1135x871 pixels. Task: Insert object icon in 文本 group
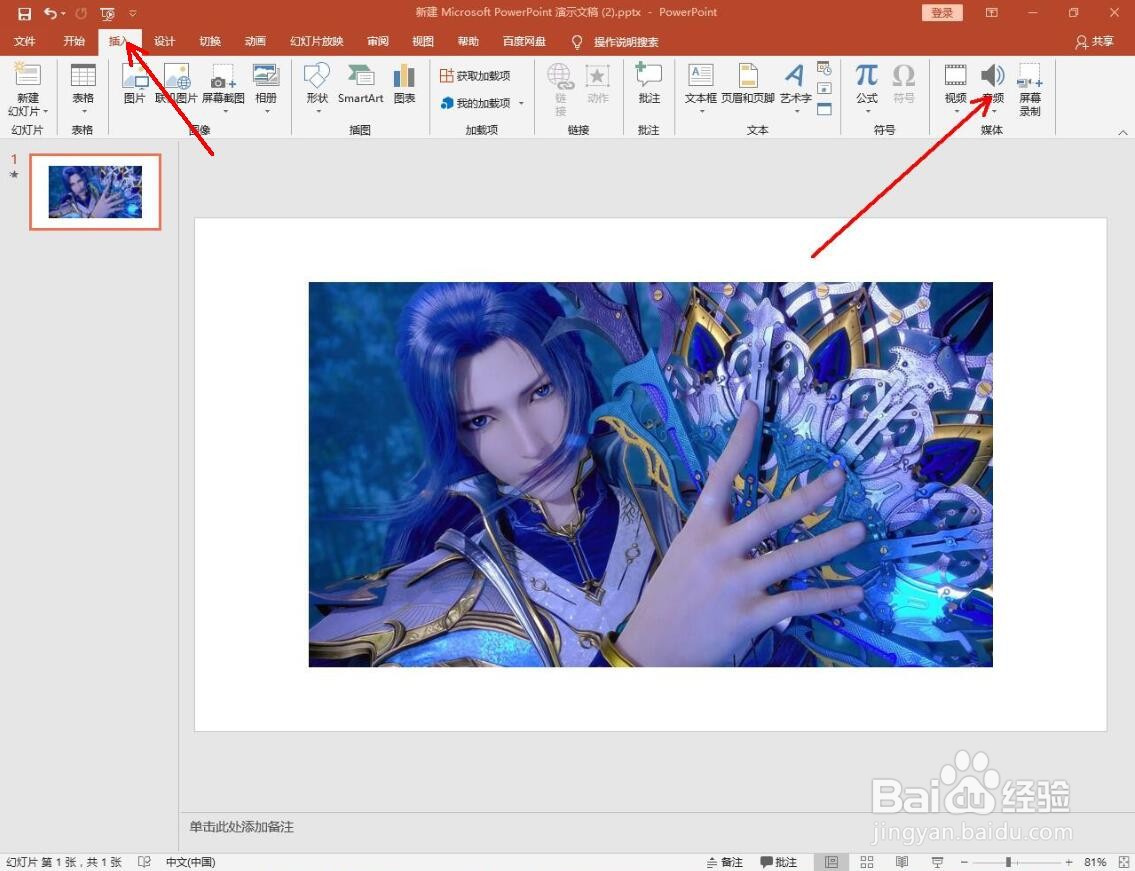[824, 109]
